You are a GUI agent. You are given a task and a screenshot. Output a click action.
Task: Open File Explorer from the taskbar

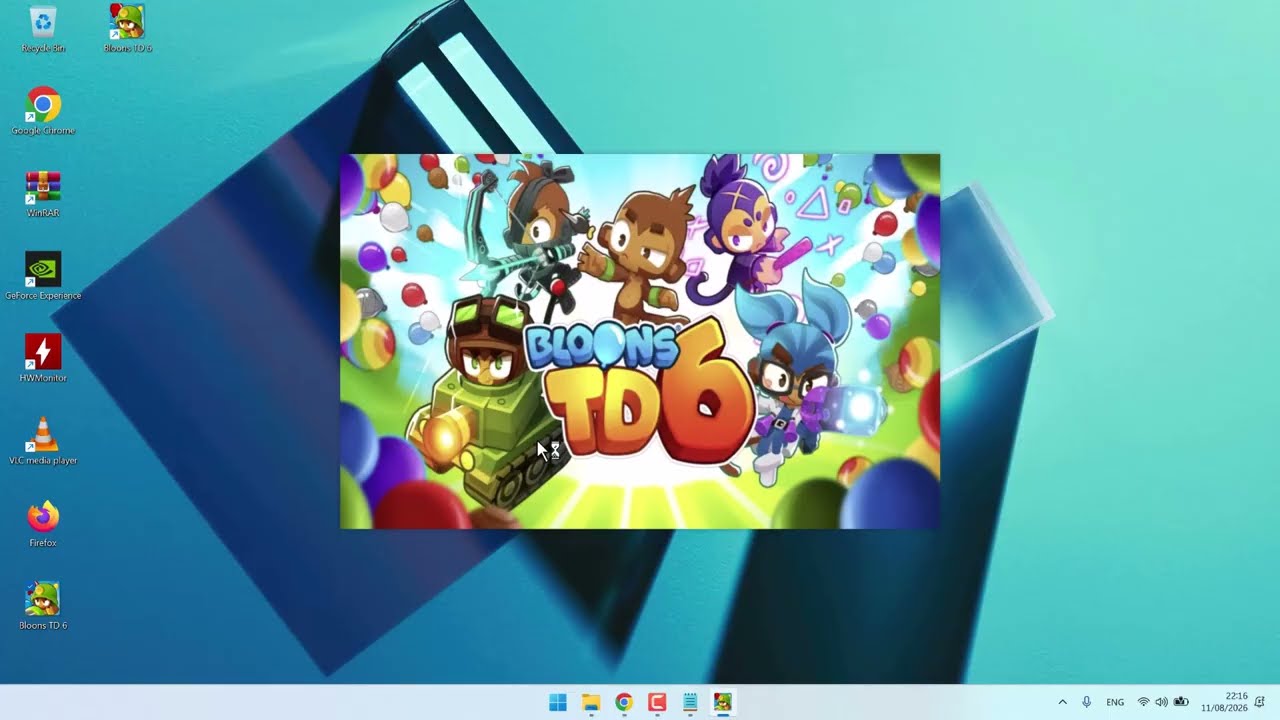pyautogui.click(x=591, y=702)
